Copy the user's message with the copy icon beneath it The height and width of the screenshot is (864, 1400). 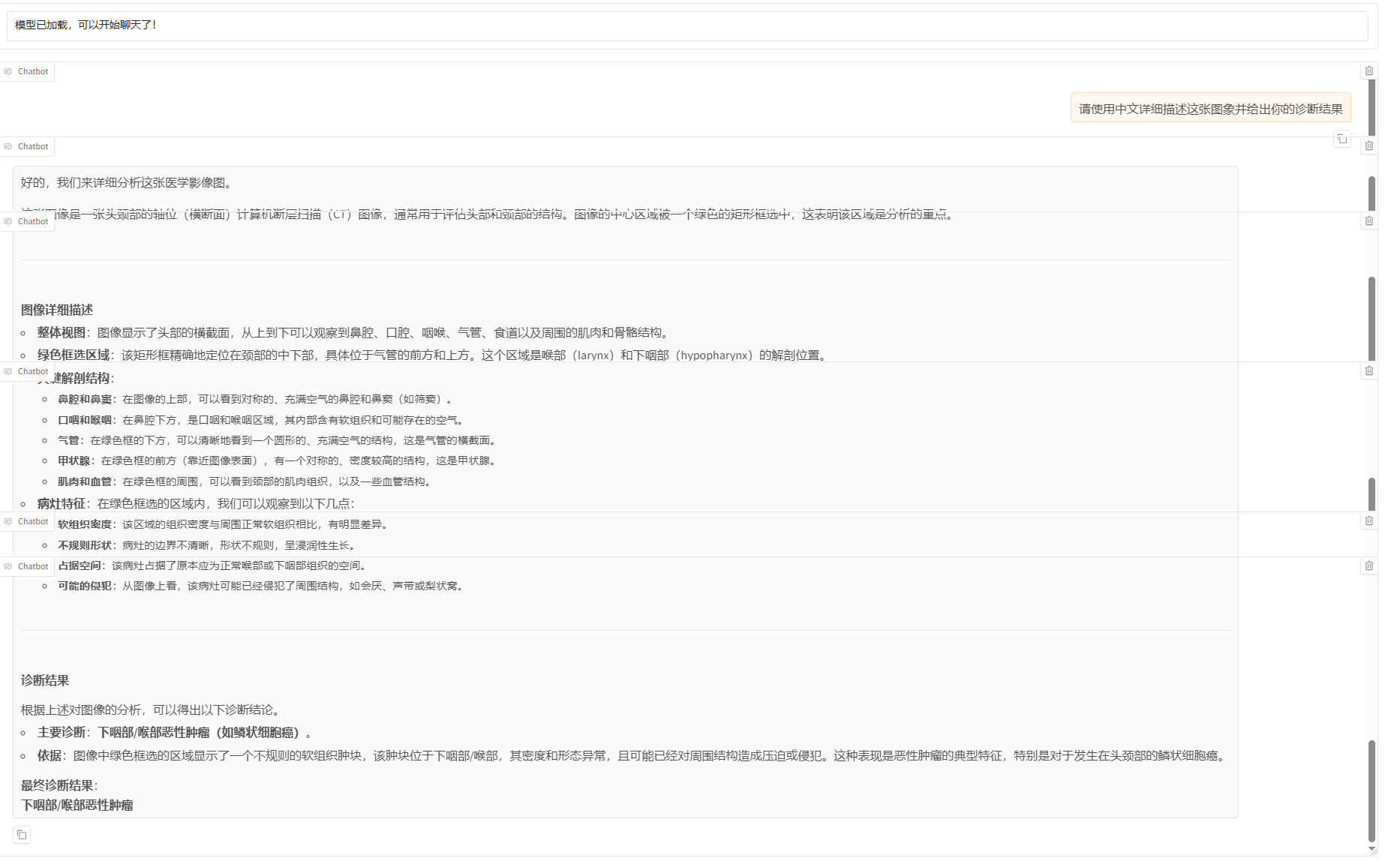click(1341, 139)
